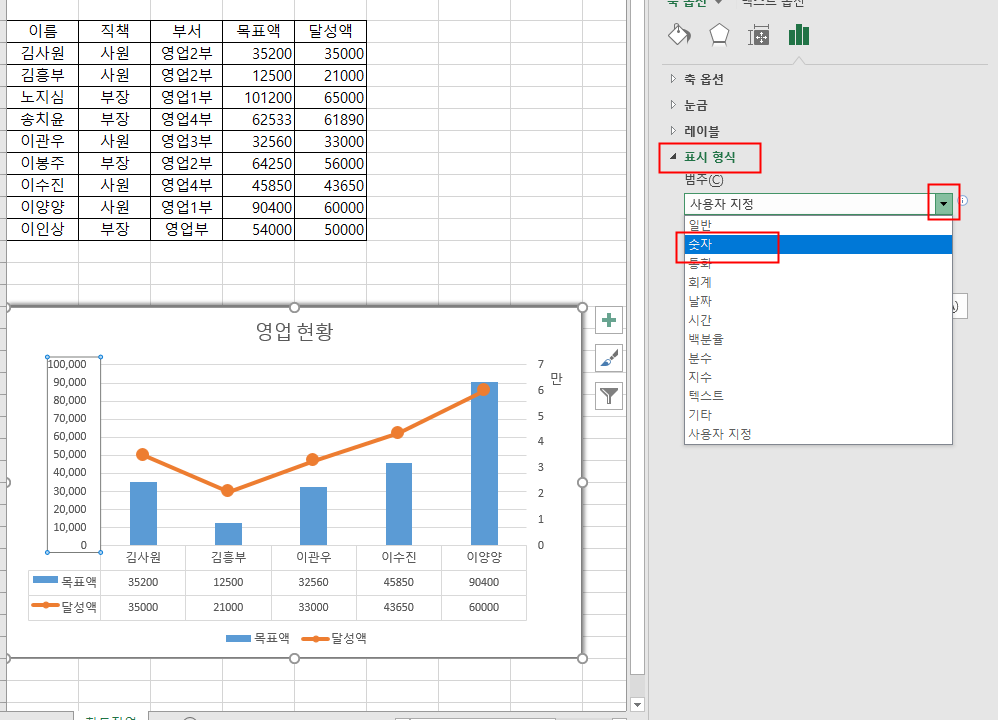The width and height of the screenshot is (998, 720).
Task: Click data table value 60000 under 이양양
Action: point(484,607)
